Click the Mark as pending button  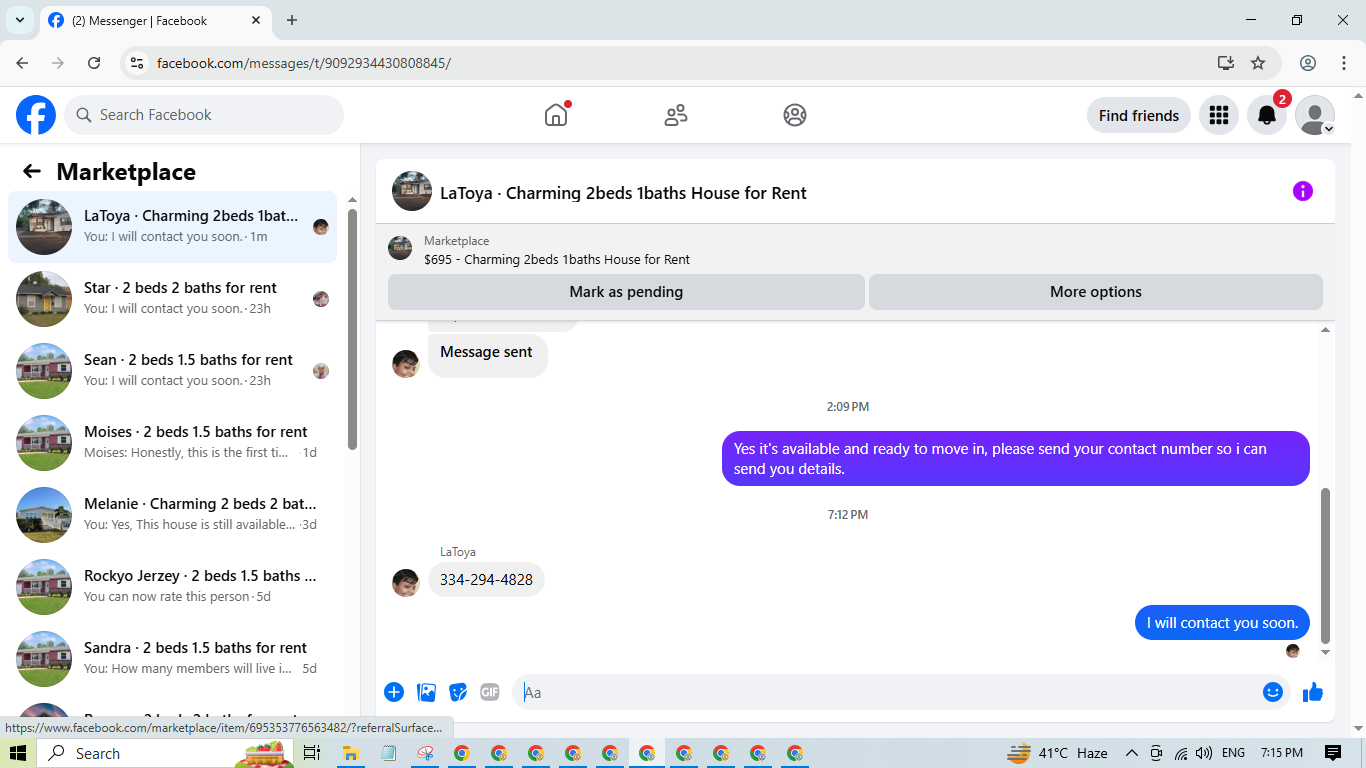pyautogui.click(x=626, y=292)
